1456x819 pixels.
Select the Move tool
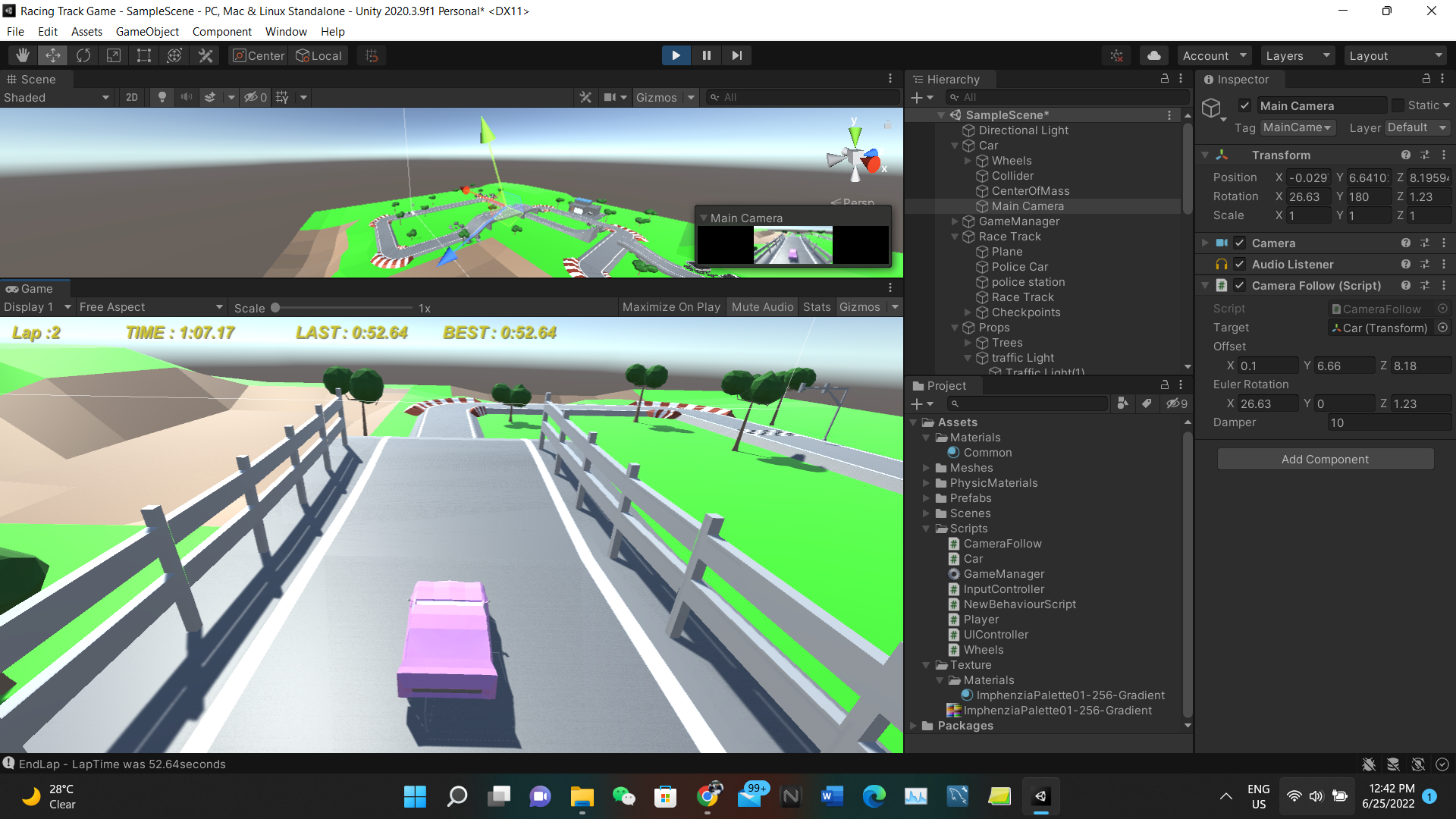pos(52,55)
